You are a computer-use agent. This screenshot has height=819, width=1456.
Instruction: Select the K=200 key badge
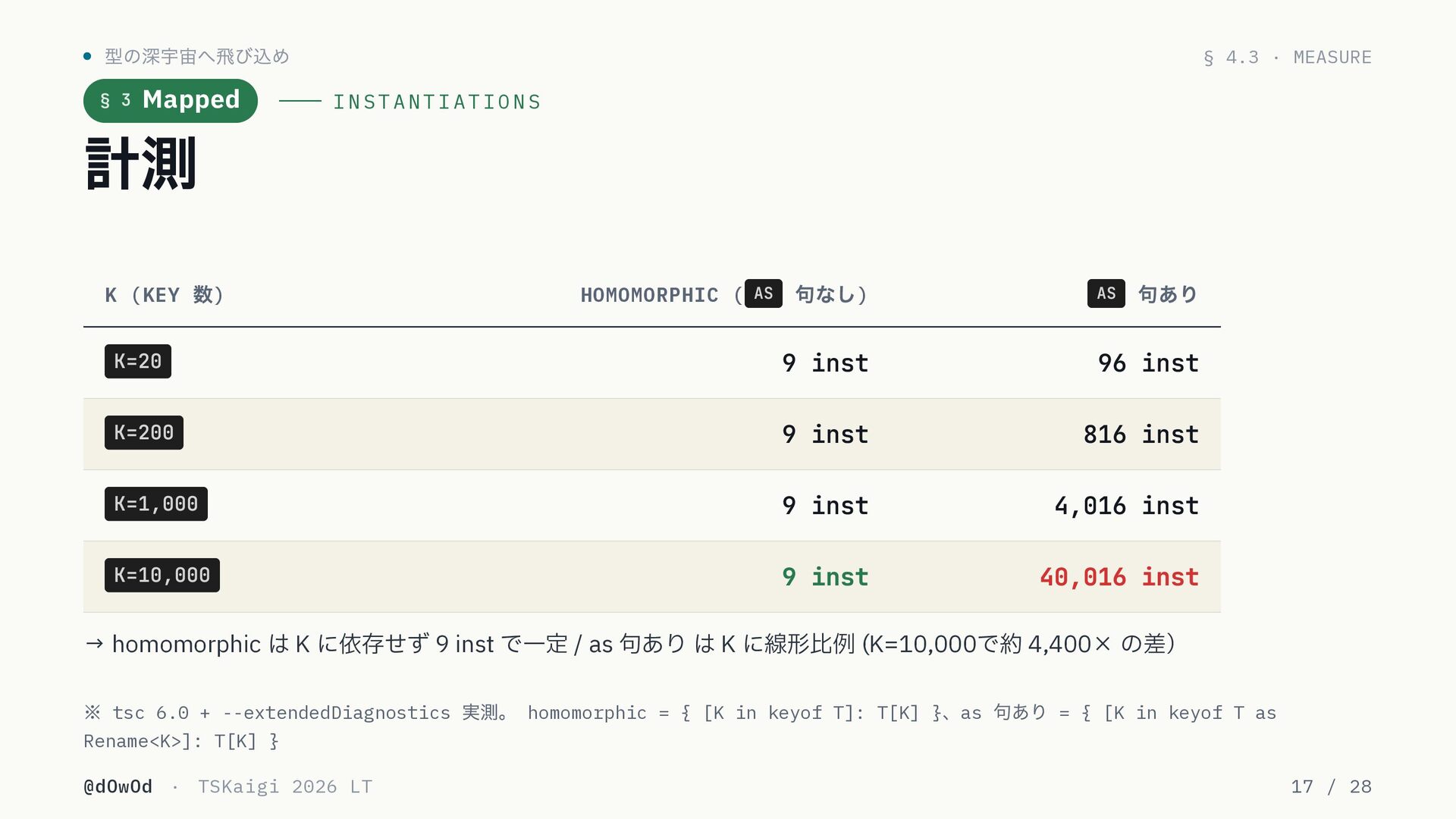tap(144, 433)
